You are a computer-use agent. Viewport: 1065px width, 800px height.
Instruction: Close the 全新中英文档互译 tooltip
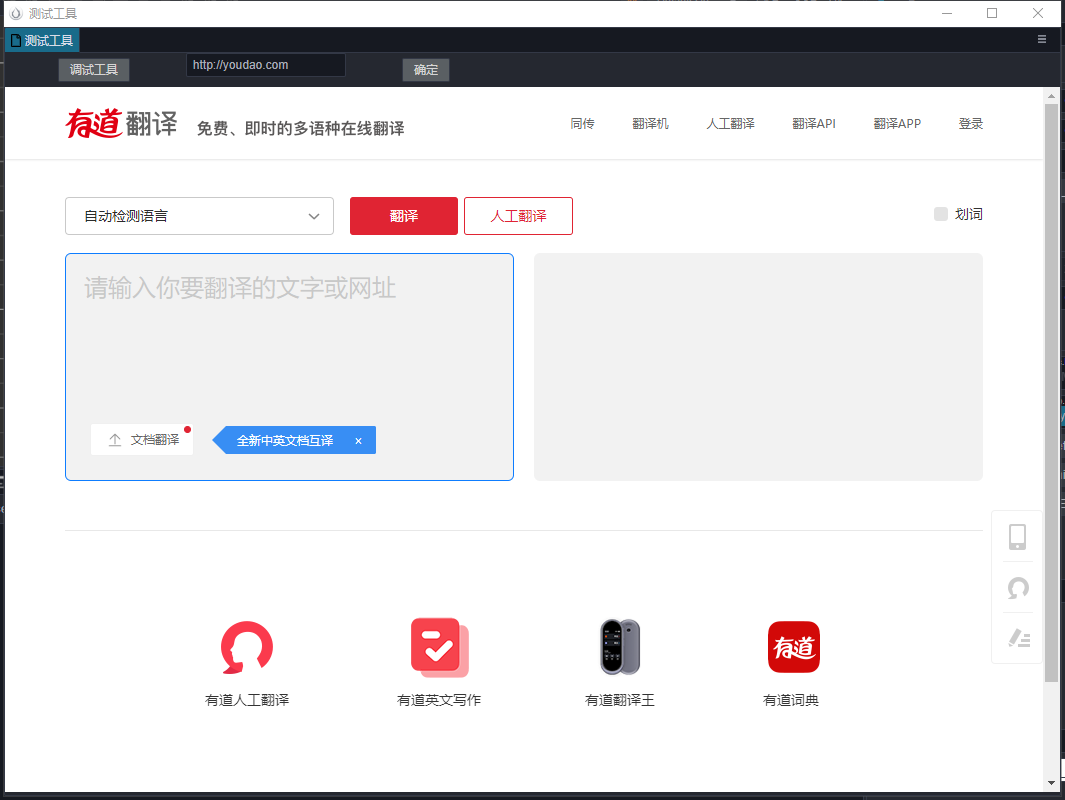[359, 441]
